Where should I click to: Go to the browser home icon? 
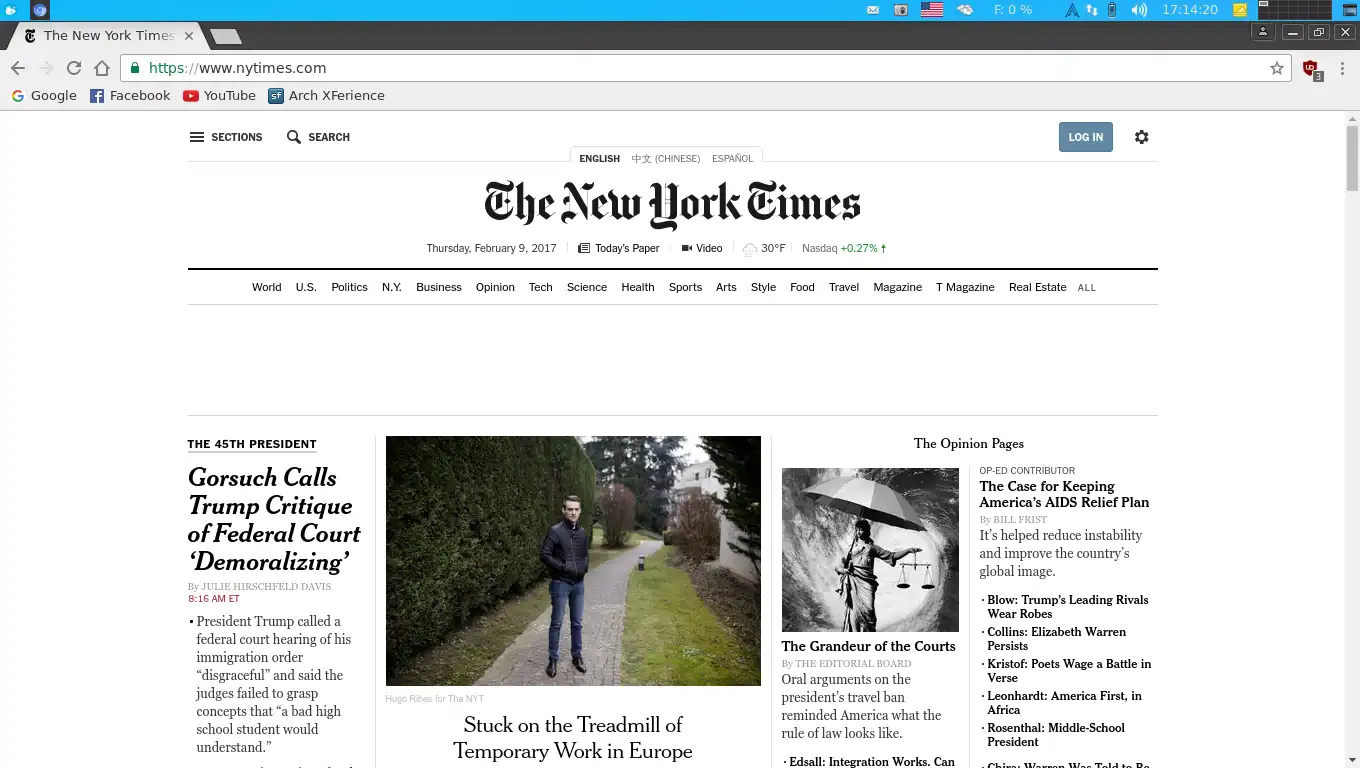pos(102,68)
